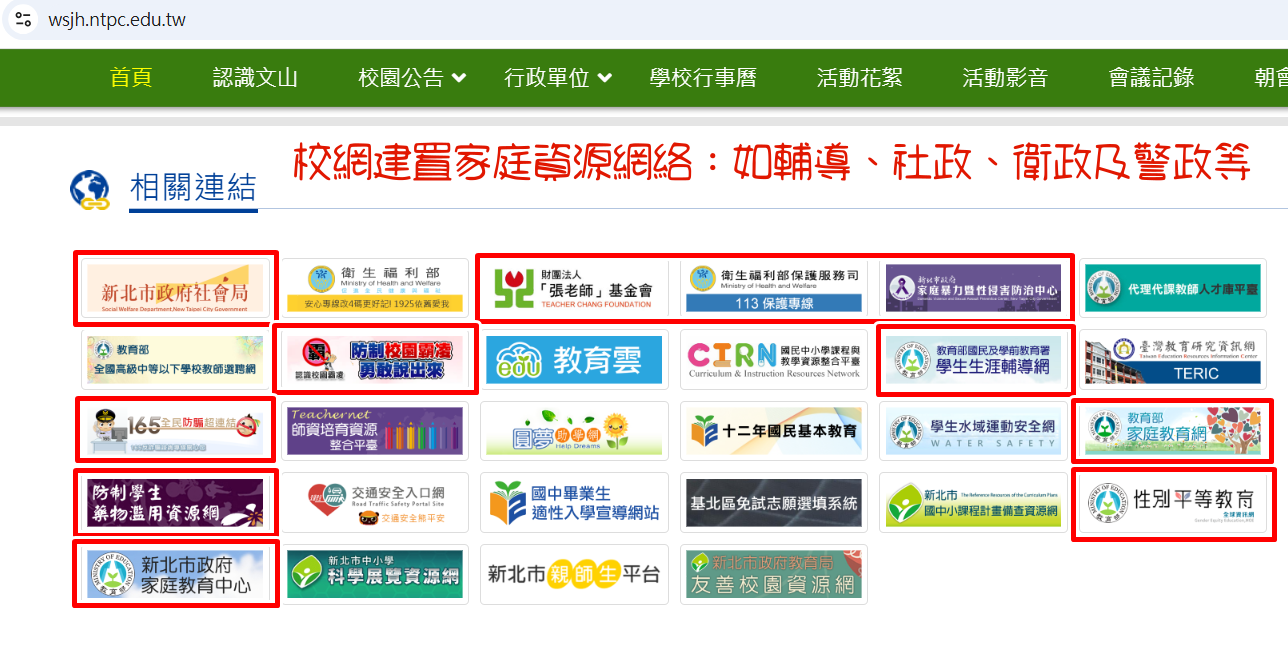This screenshot has width=1288, height=649.
Task: Expand the 行政單位 dropdown menu
Action: [558, 78]
